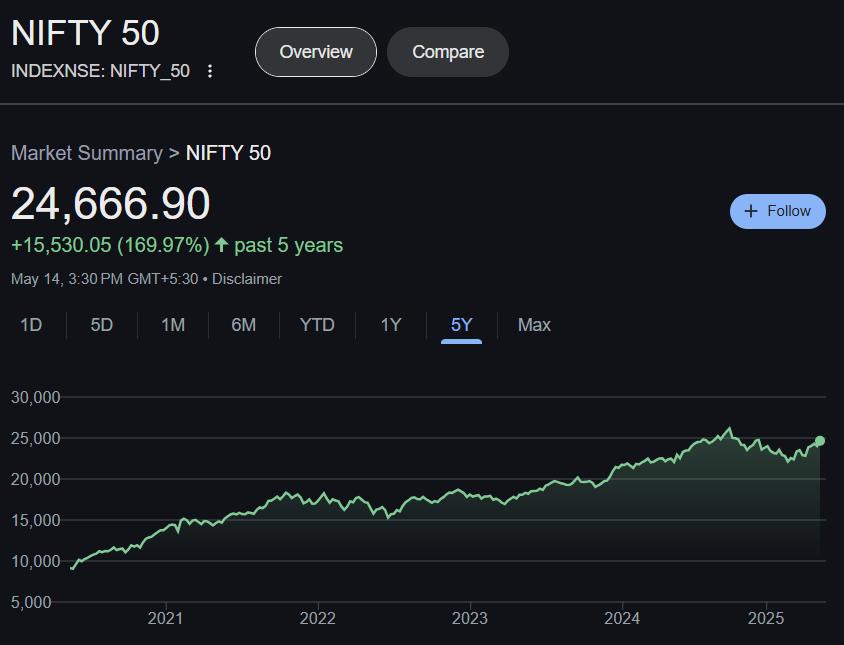
Task: Show the 1M chart range
Action: tap(173, 325)
